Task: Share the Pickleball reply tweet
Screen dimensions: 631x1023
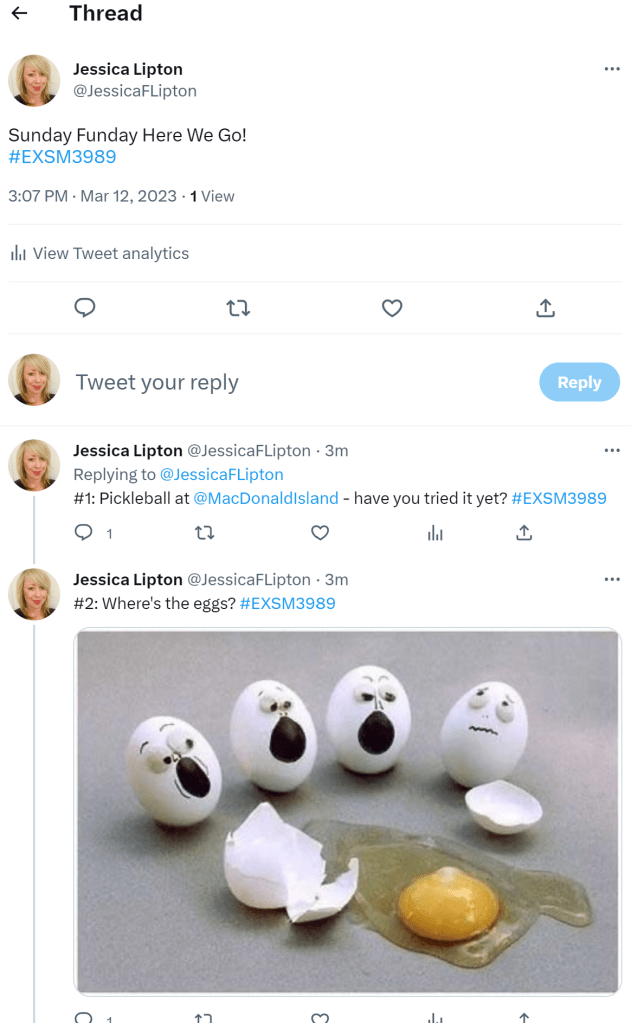Action: click(x=523, y=533)
